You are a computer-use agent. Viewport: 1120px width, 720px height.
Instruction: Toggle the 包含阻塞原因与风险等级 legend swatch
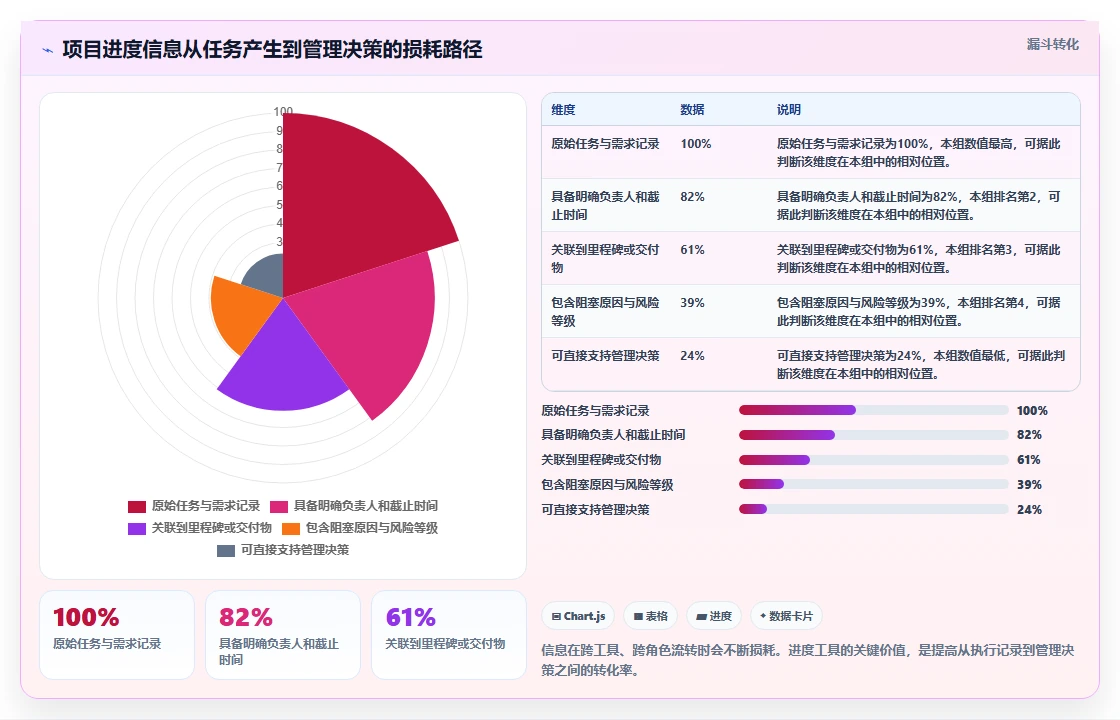291,529
